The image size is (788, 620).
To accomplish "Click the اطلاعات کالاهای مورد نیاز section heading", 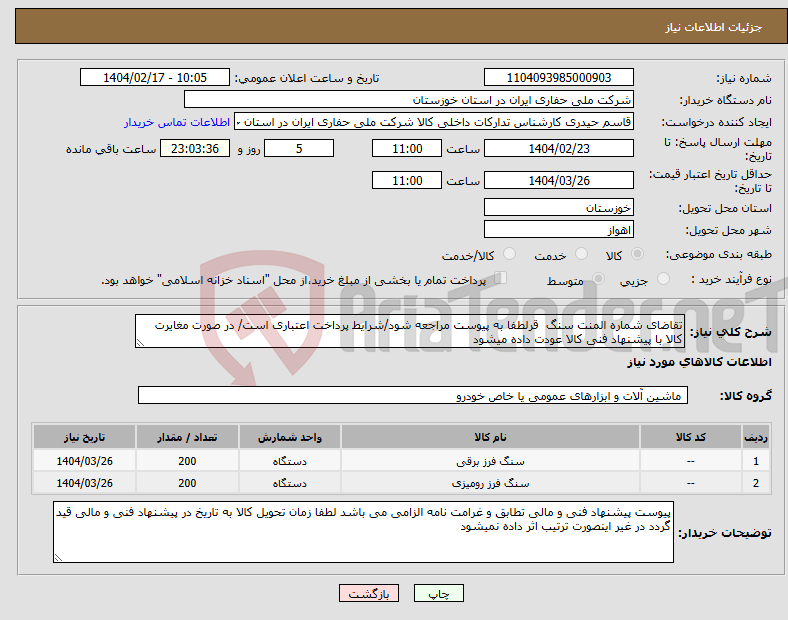I will tap(699, 362).
